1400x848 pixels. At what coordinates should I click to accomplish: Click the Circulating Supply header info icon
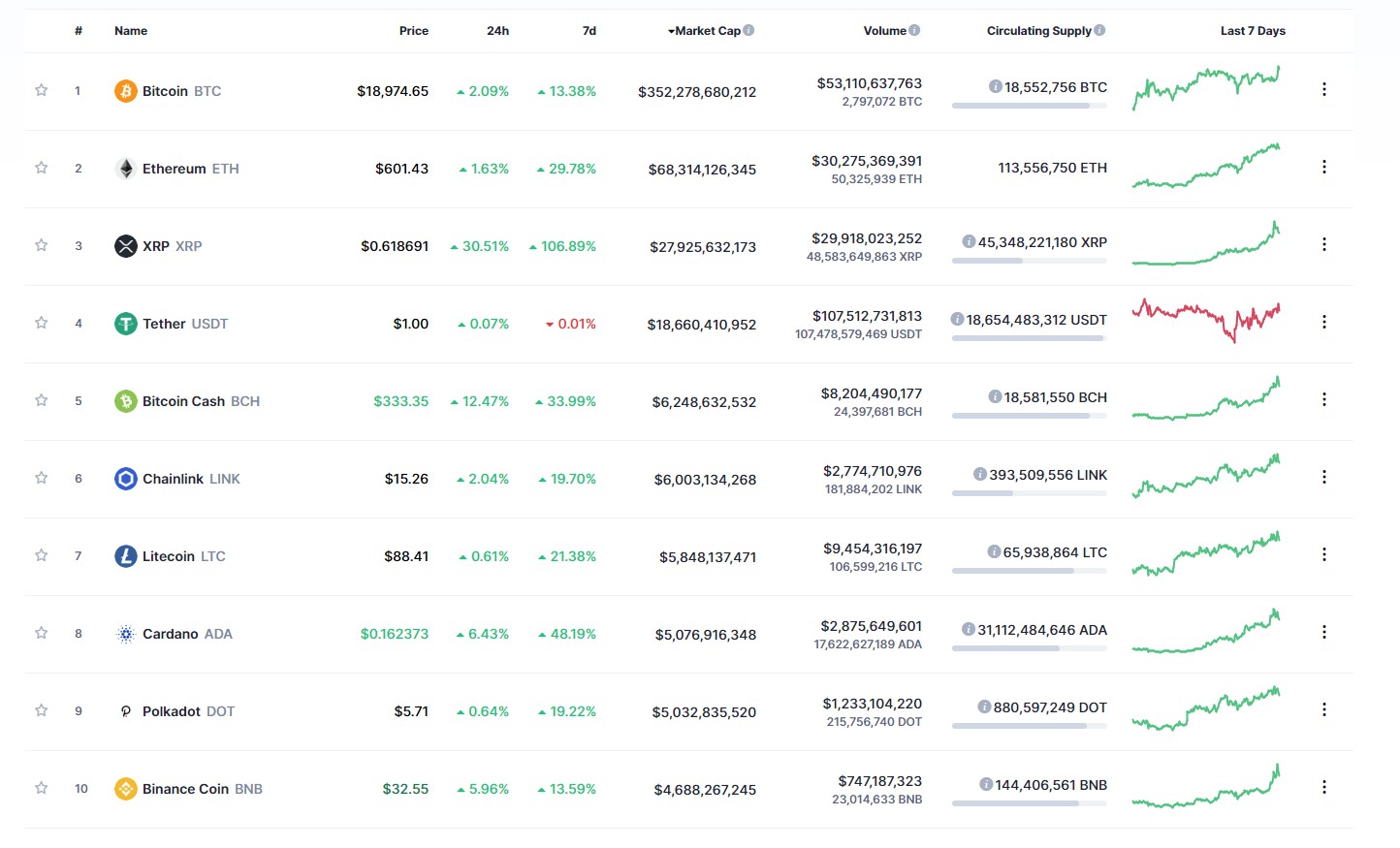point(1099,30)
